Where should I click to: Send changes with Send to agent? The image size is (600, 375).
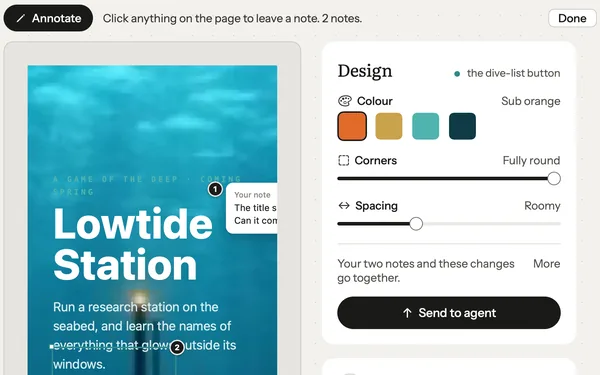(x=449, y=313)
